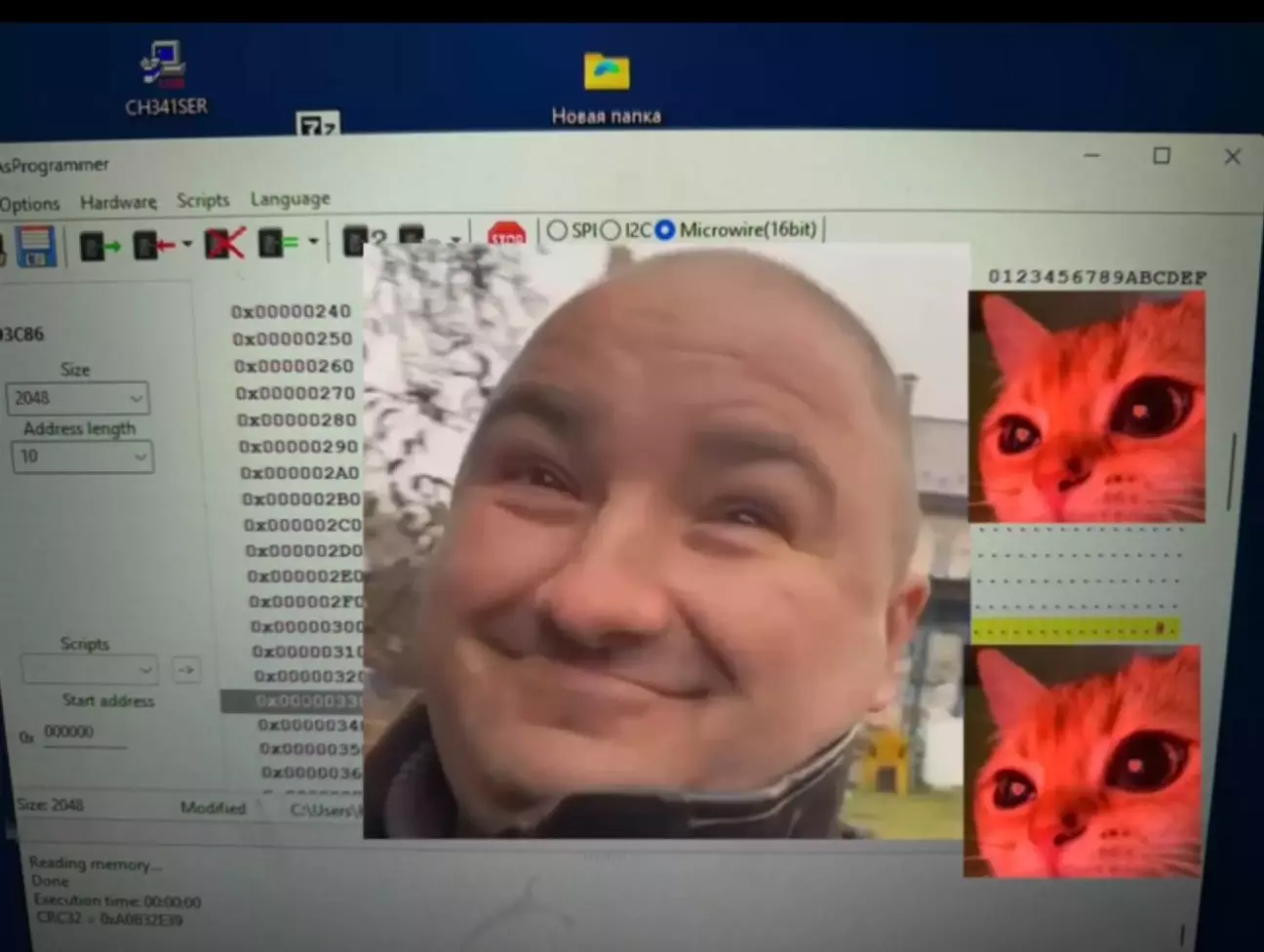Click the Verify chip icon with green equals
Screen dimensions: 1264x952
point(276,242)
